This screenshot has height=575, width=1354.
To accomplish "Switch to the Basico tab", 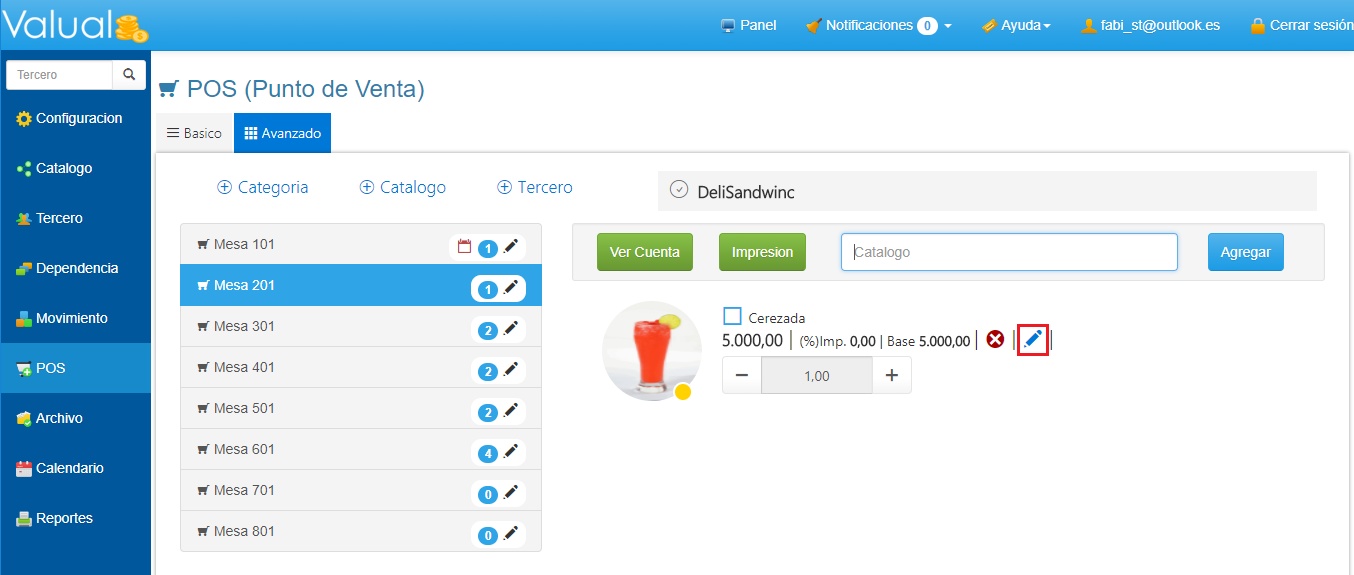I will pyautogui.click(x=194, y=133).
